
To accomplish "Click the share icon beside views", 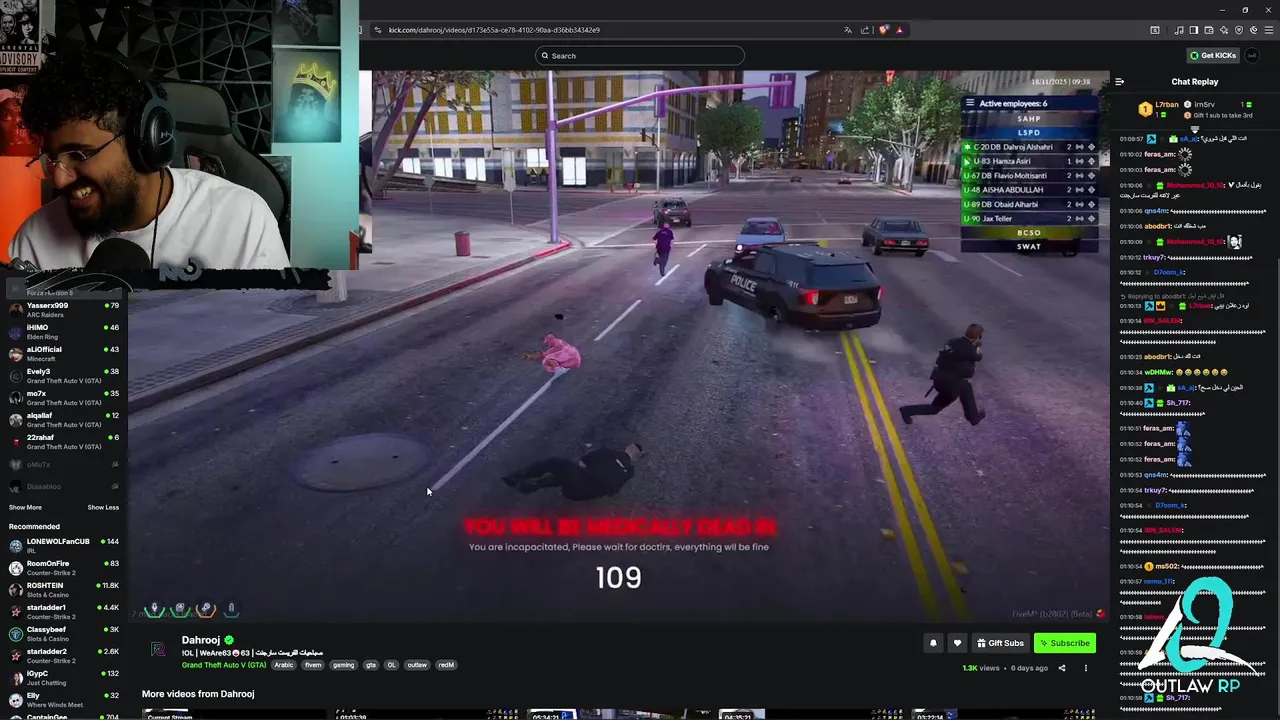I will (x=1062, y=668).
